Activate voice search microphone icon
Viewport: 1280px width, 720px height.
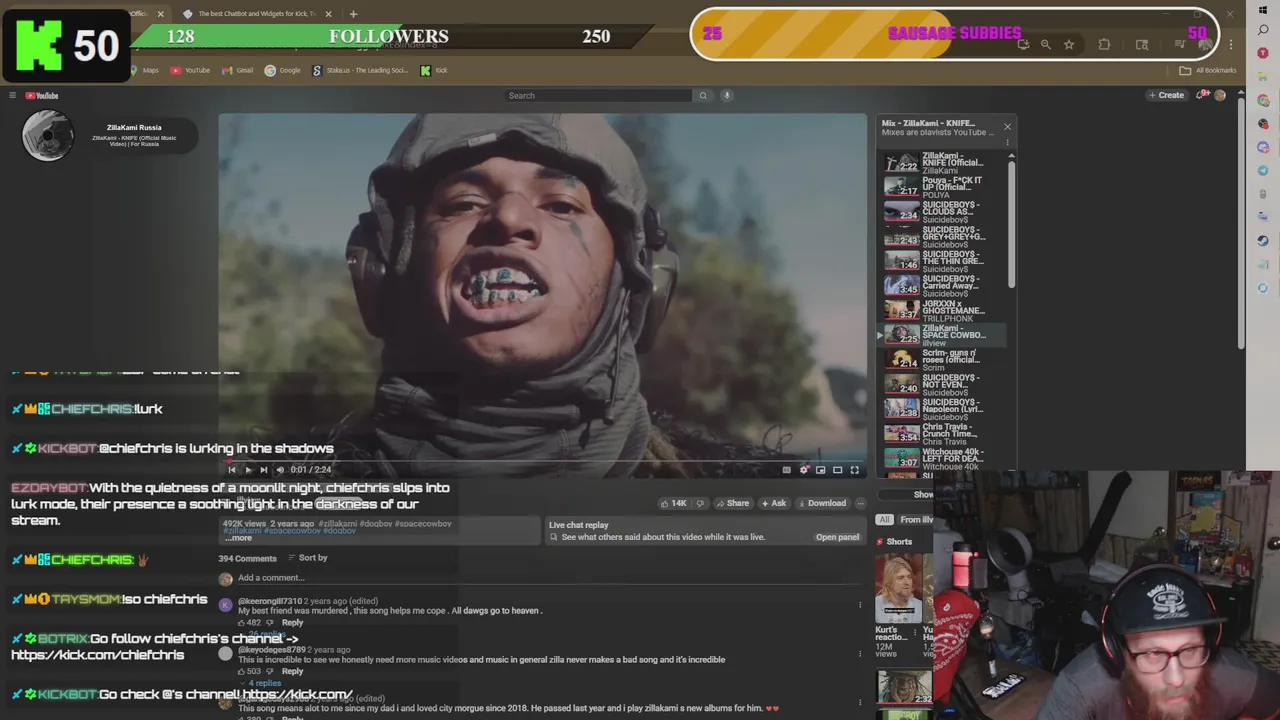click(727, 96)
